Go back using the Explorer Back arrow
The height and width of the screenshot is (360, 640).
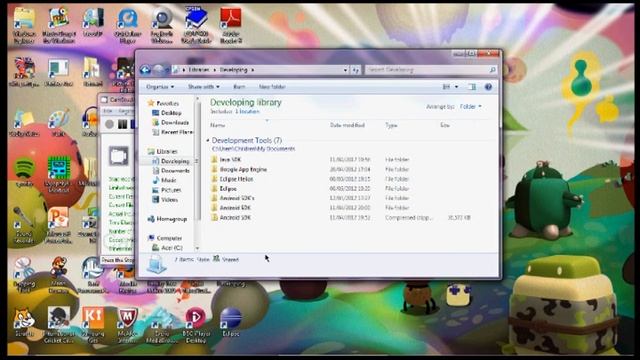click(x=145, y=70)
